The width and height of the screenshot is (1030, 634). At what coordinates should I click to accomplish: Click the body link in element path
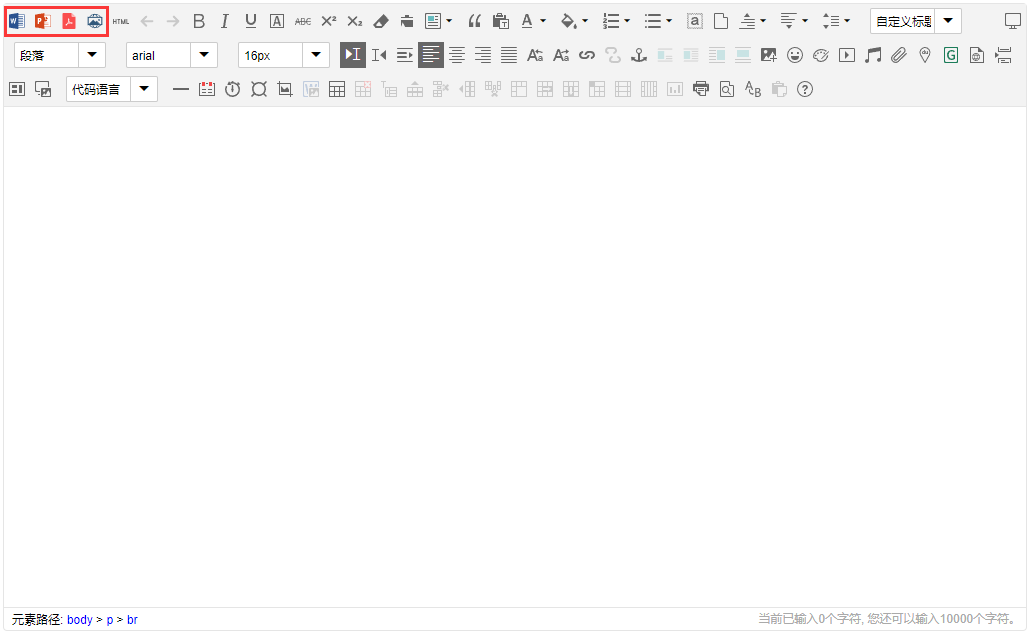[x=80, y=619]
